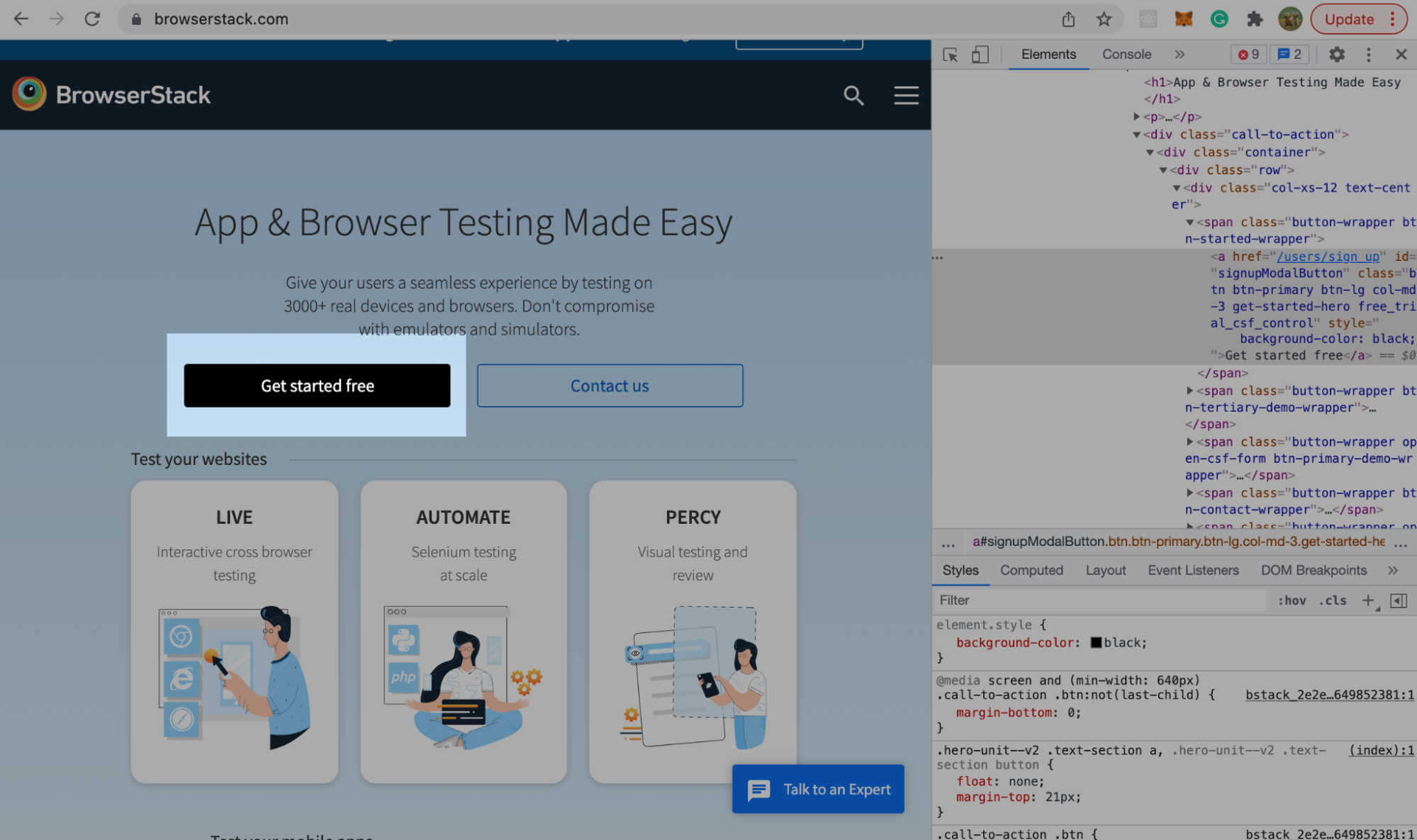Click the share icon in the address bar
The height and width of the screenshot is (840, 1417).
tap(1068, 19)
